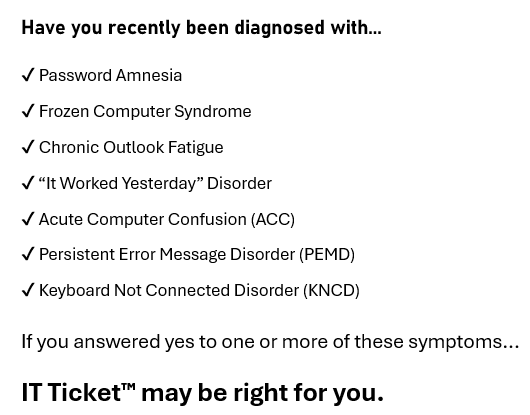This screenshot has height=415, width=530.
Task: Click the "If you answered yes" sentence
Action: (x=270, y=342)
